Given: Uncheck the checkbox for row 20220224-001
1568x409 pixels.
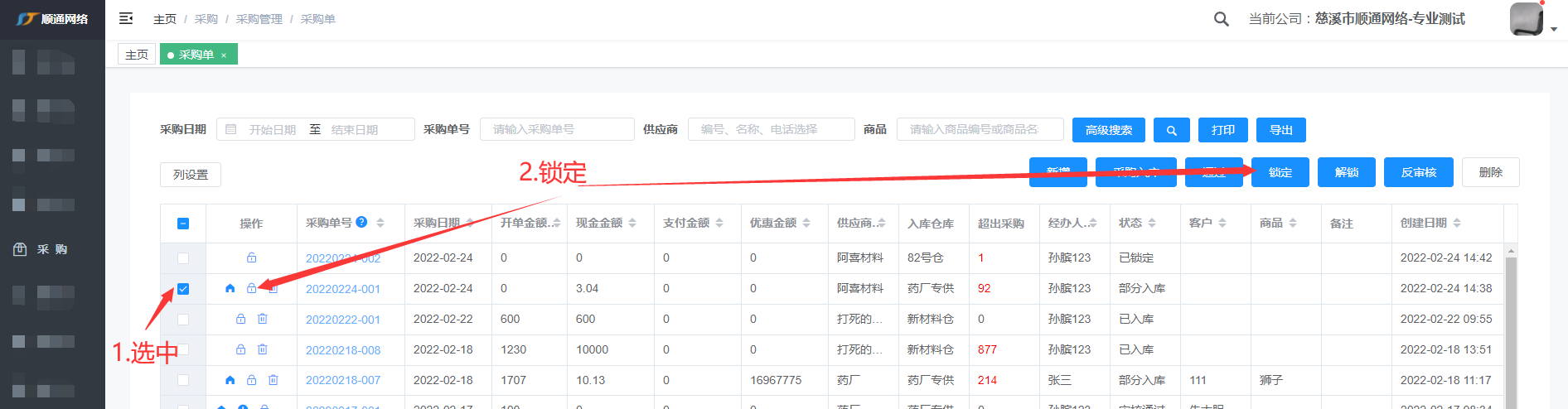Looking at the screenshot, I should click(x=183, y=289).
